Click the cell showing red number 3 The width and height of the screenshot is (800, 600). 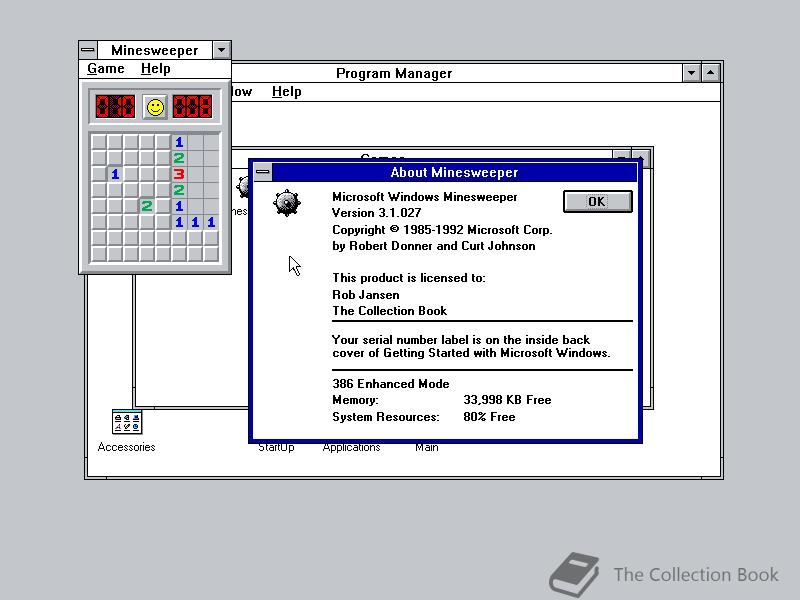tap(179, 174)
